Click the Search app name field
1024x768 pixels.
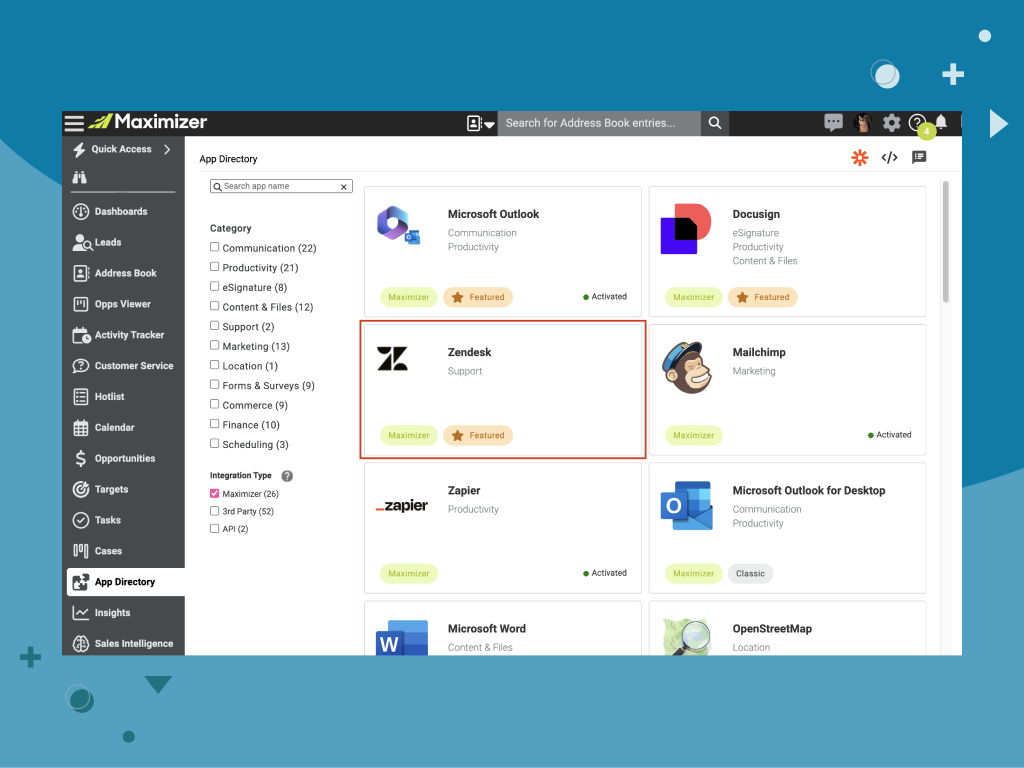(280, 186)
